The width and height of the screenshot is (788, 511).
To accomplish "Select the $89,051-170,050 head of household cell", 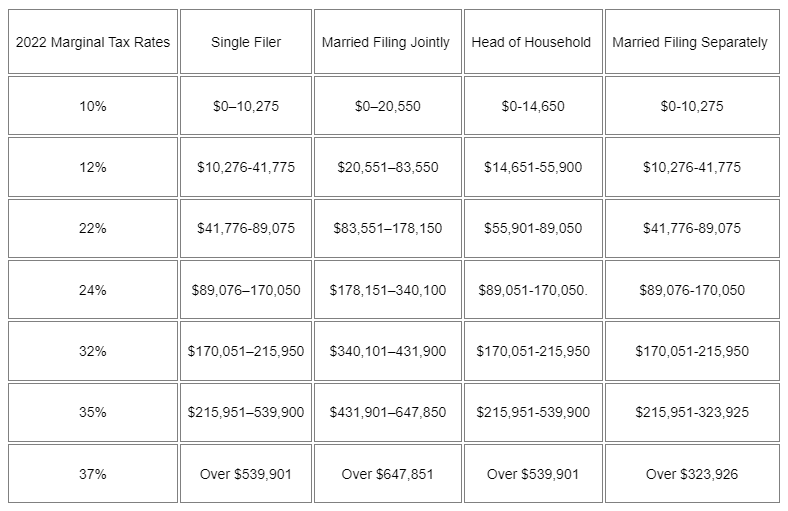I will point(532,290).
